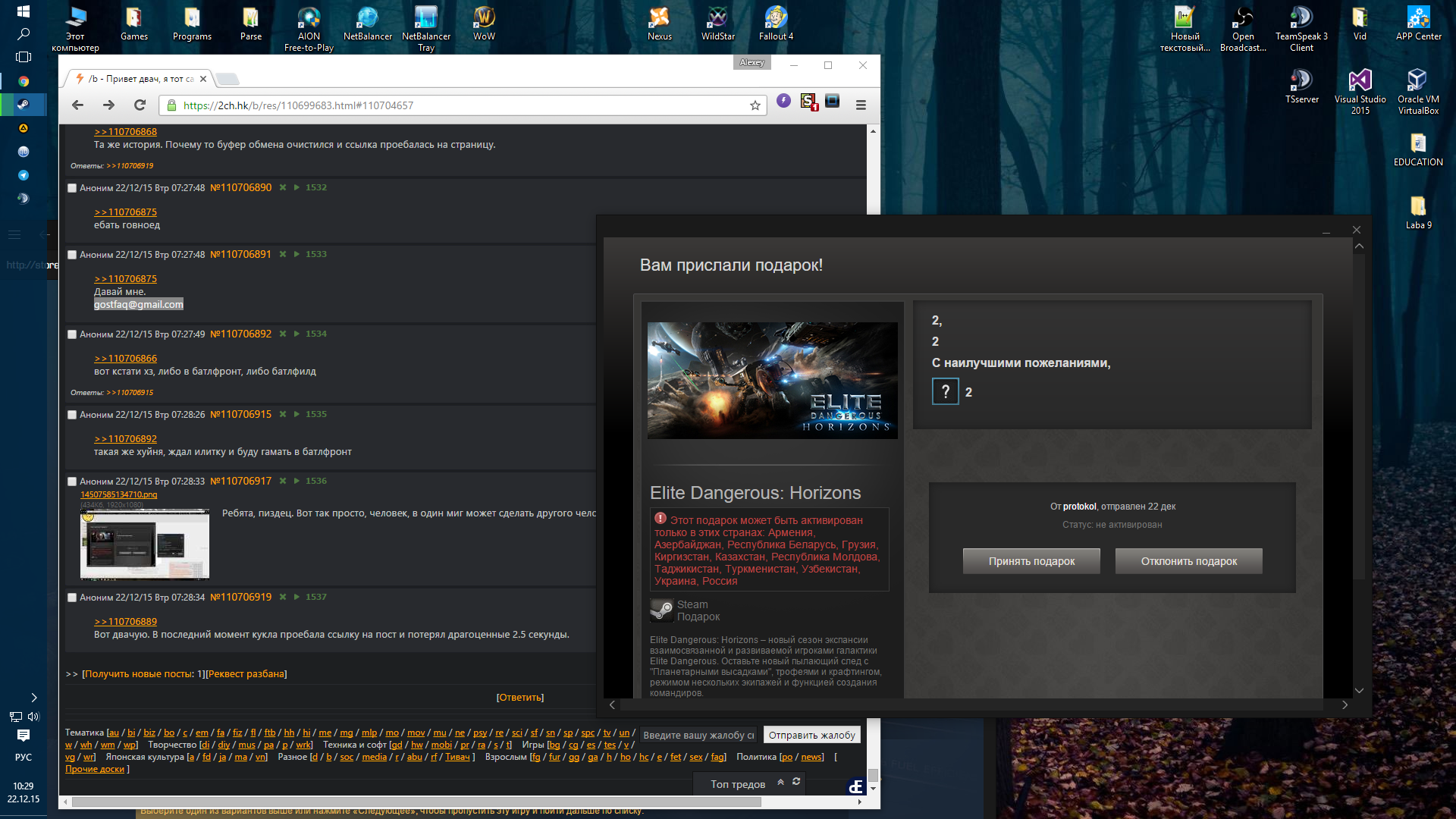Open the attached screenshot thumbnail in post №110706917
Viewport: 1456px width, 819px height.
145,544
